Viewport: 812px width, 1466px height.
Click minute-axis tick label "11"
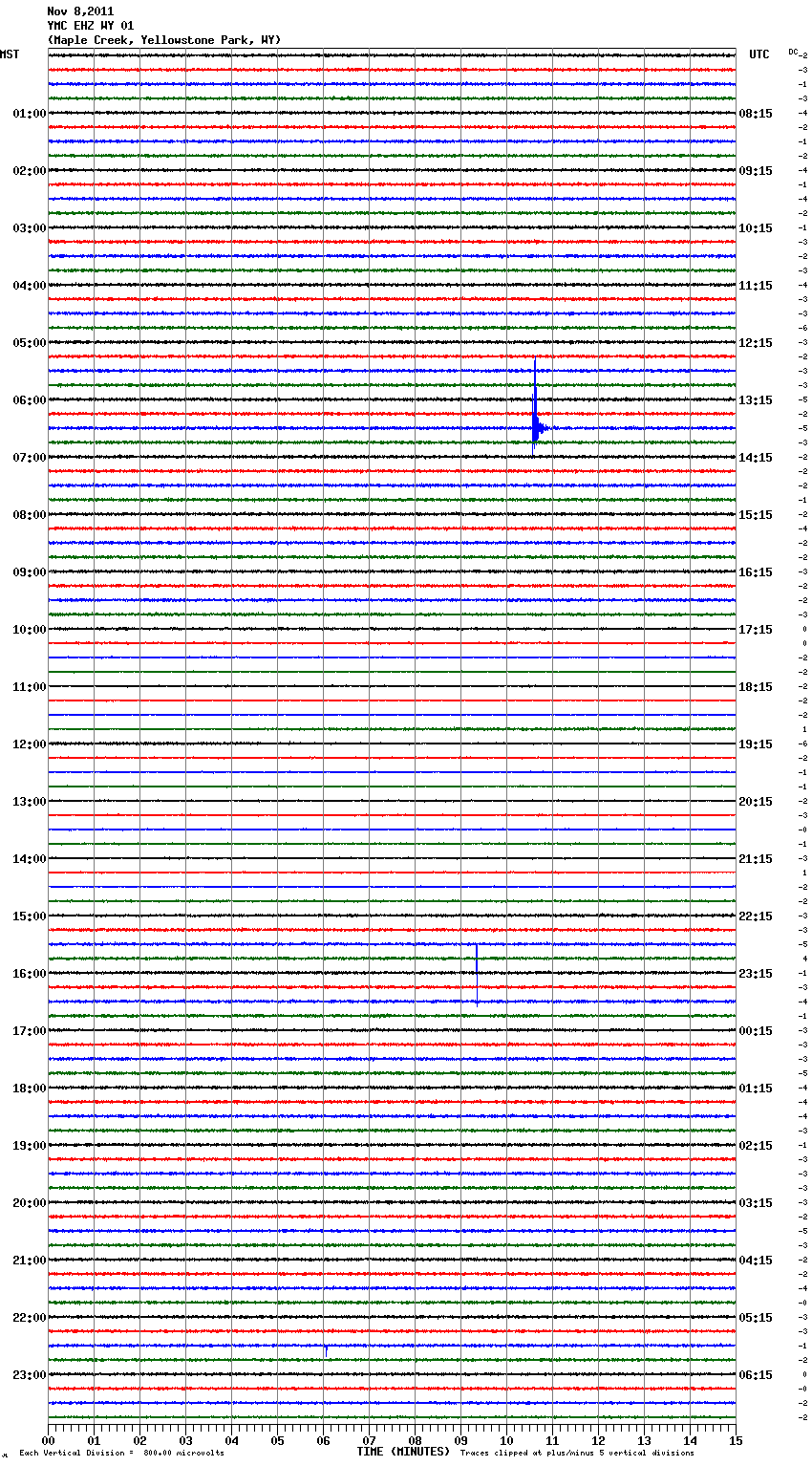552,1440
